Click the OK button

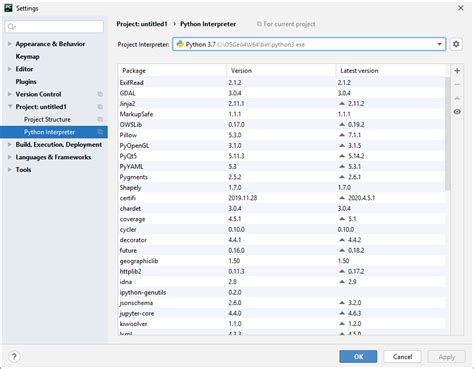click(358, 356)
